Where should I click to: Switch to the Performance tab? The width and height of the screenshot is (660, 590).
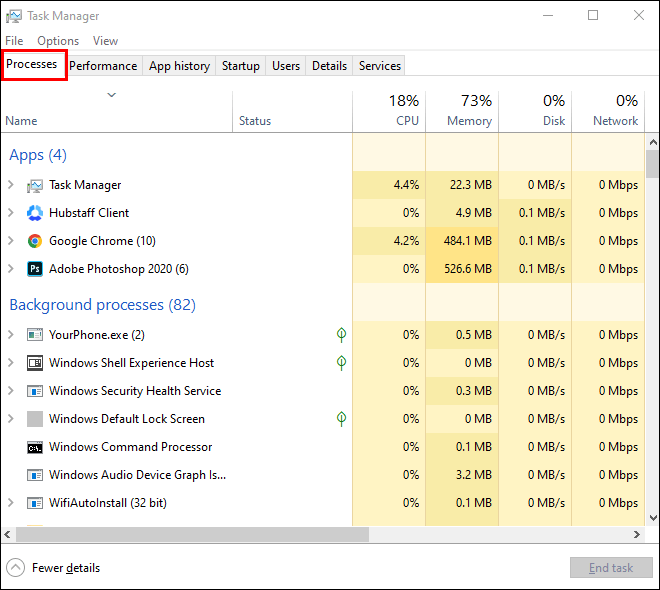click(103, 66)
